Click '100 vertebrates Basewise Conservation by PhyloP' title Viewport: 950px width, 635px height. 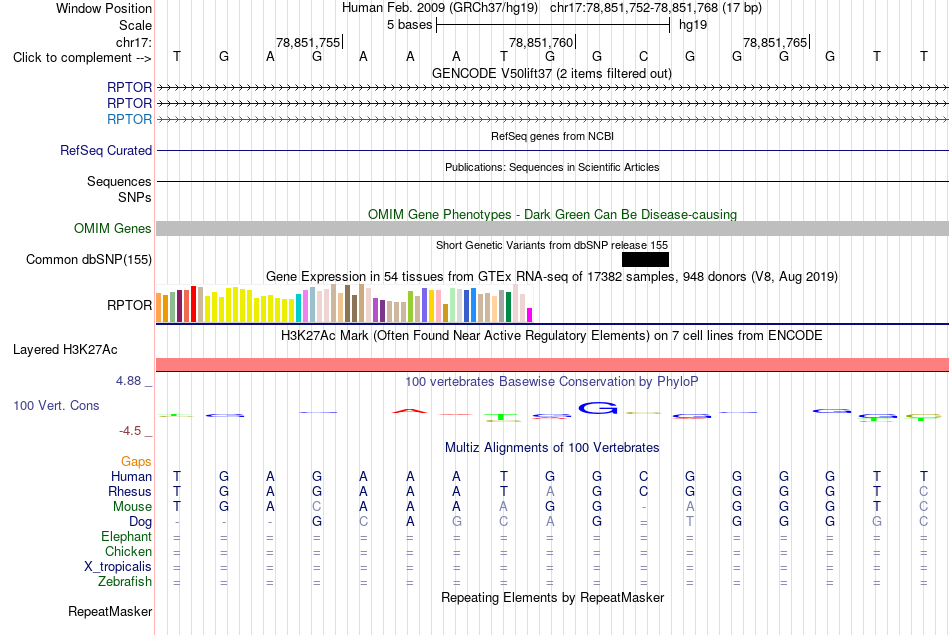click(552, 382)
